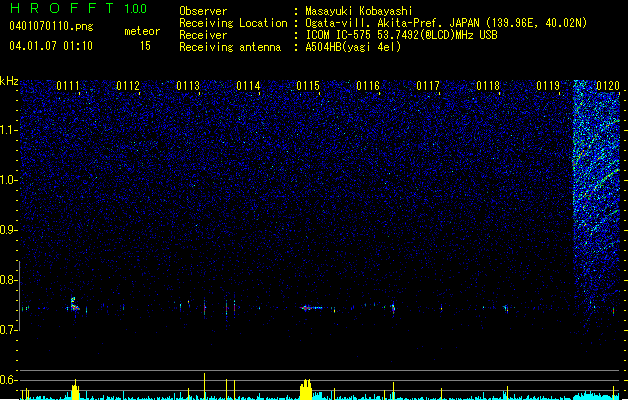Click the 0.9 frequency axis label
This screenshot has height=400, width=629.
click(x=8, y=230)
